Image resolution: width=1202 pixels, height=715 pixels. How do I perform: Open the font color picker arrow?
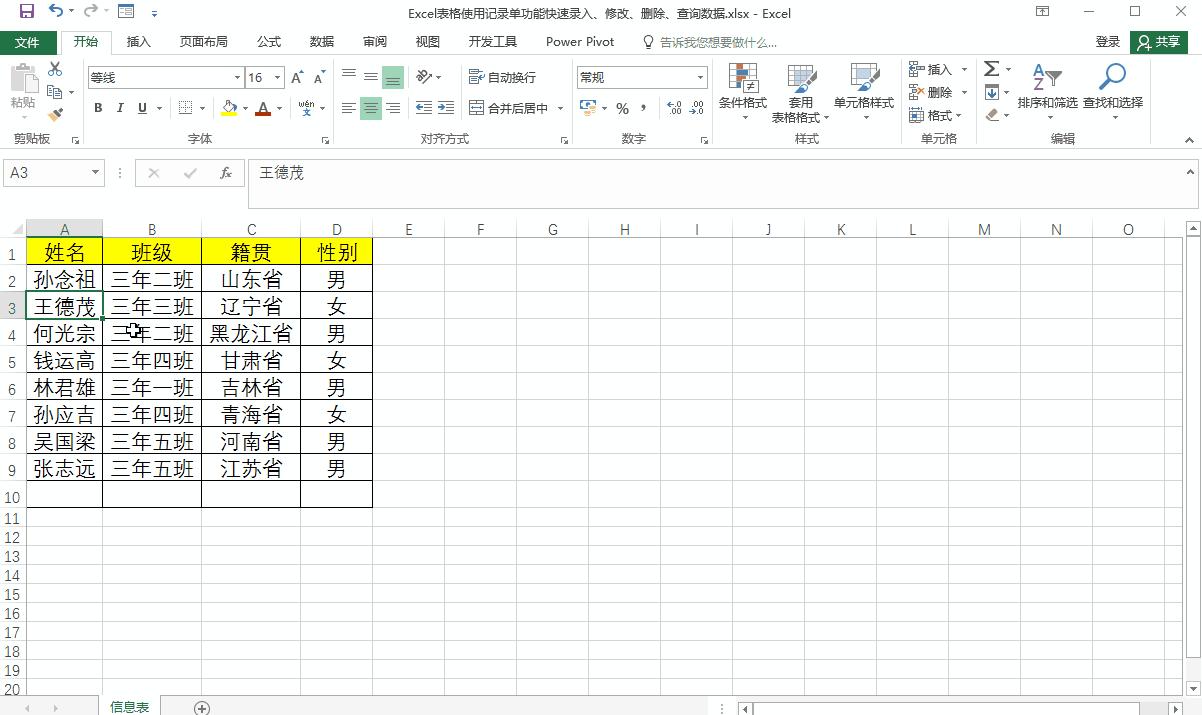pyautogui.click(x=278, y=108)
